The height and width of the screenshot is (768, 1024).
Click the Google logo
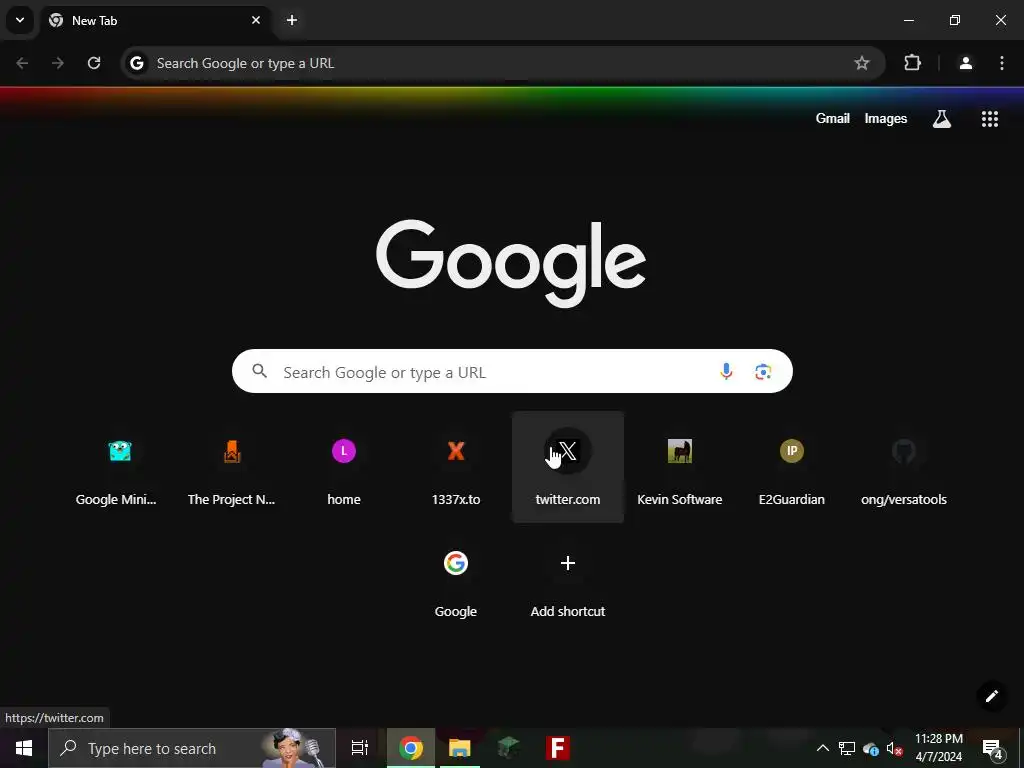click(x=511, y=263)
